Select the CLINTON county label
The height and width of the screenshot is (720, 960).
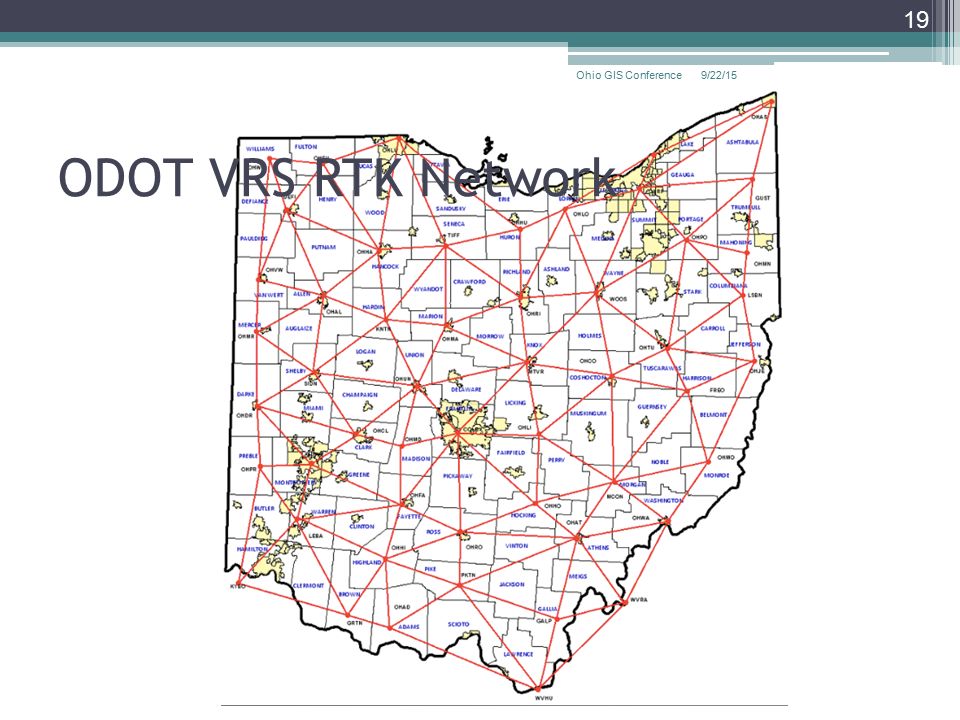click(361, 527)
